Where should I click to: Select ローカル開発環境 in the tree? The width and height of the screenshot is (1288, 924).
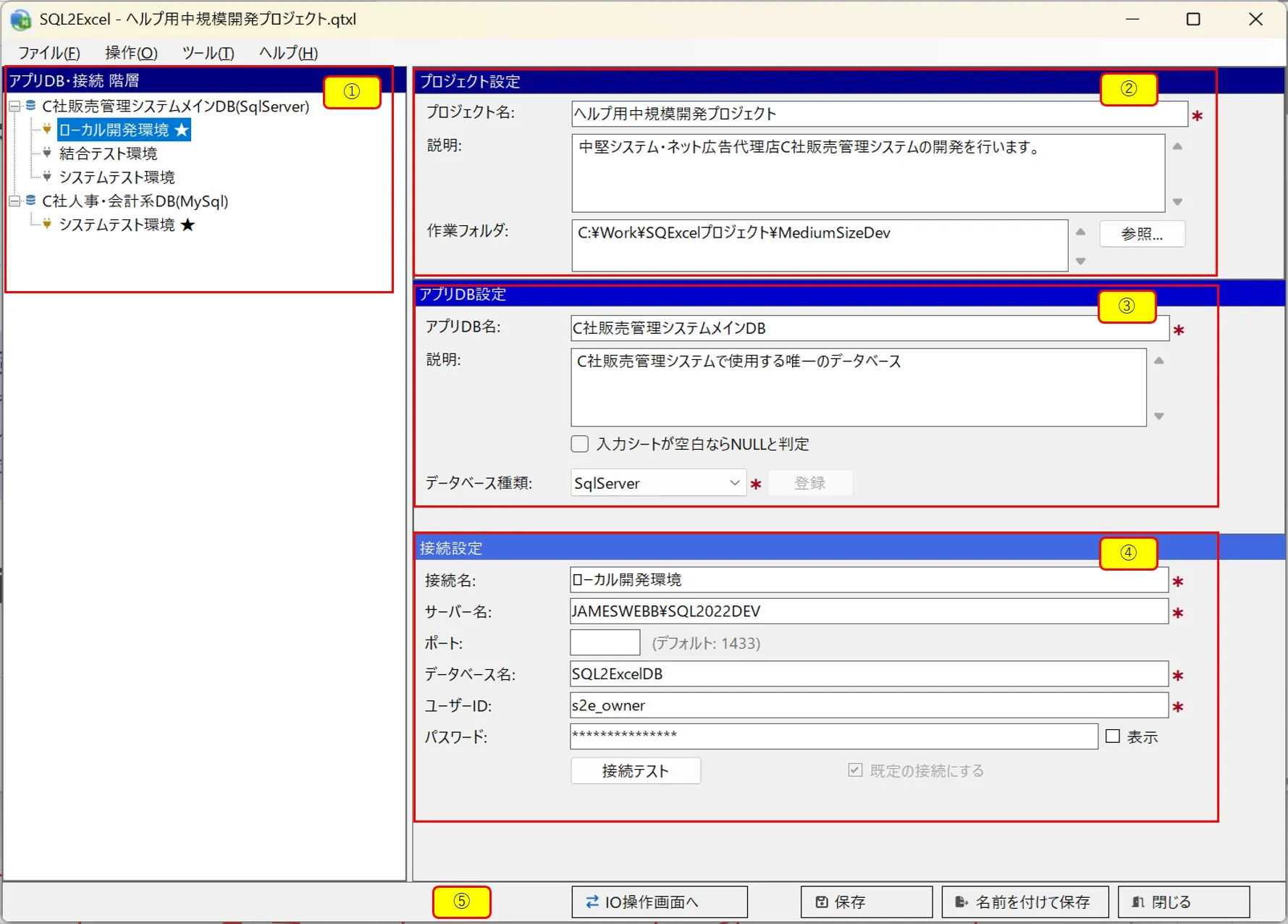pyautogui.click(x=124, y=130)
